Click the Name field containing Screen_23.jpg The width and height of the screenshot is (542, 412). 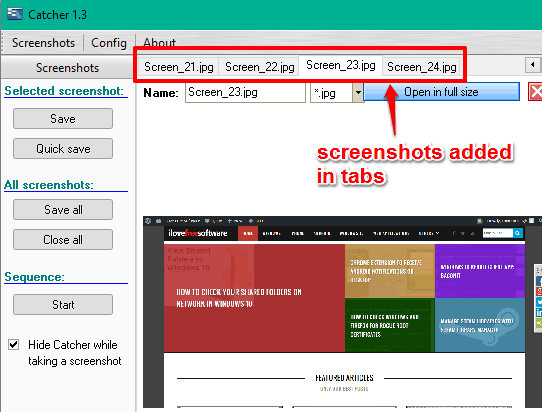click(x=245, y=93)
